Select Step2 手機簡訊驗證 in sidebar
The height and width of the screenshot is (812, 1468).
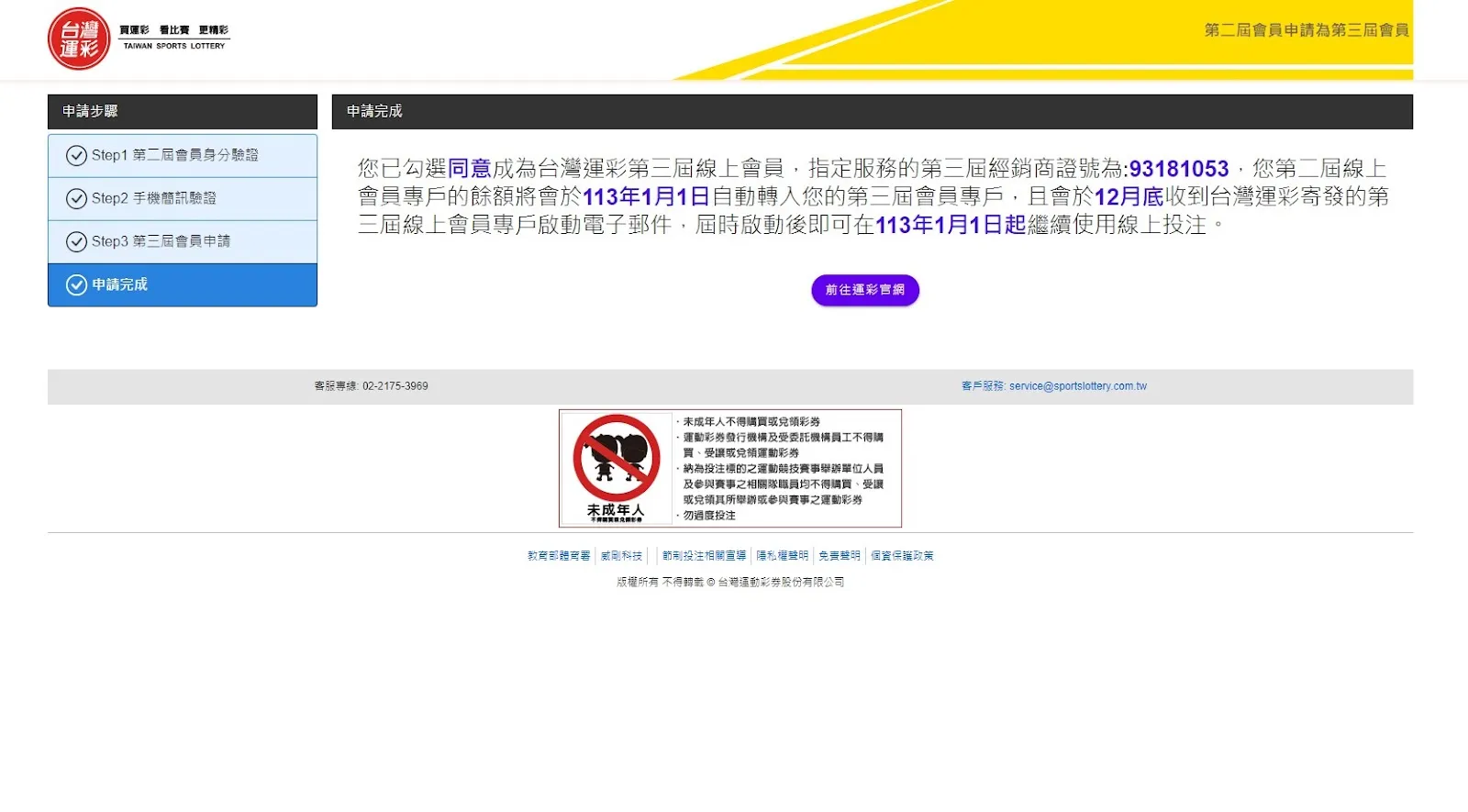click(x=183, y=199)
